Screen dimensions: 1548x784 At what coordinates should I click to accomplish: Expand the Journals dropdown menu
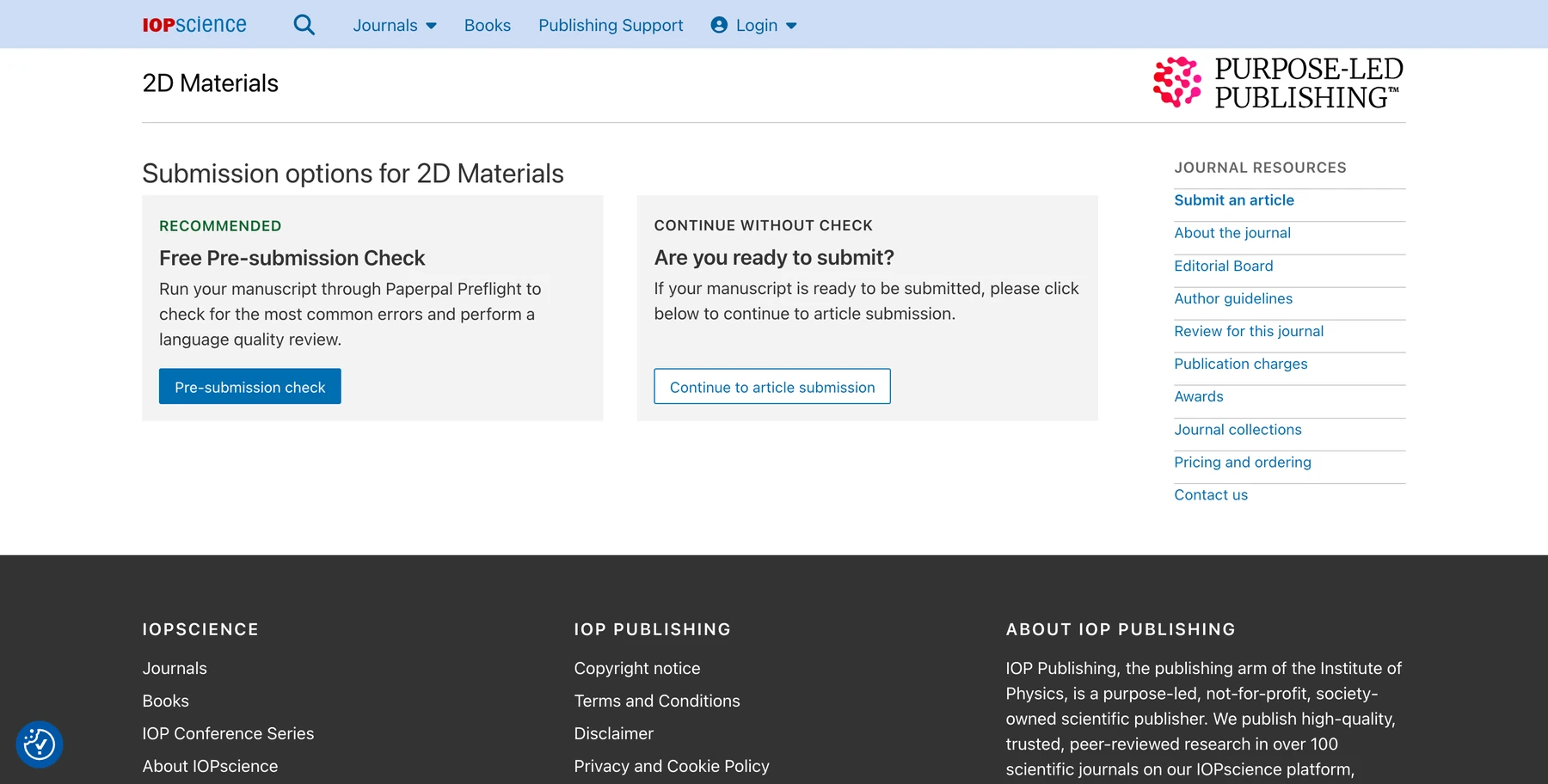(395, 25)
